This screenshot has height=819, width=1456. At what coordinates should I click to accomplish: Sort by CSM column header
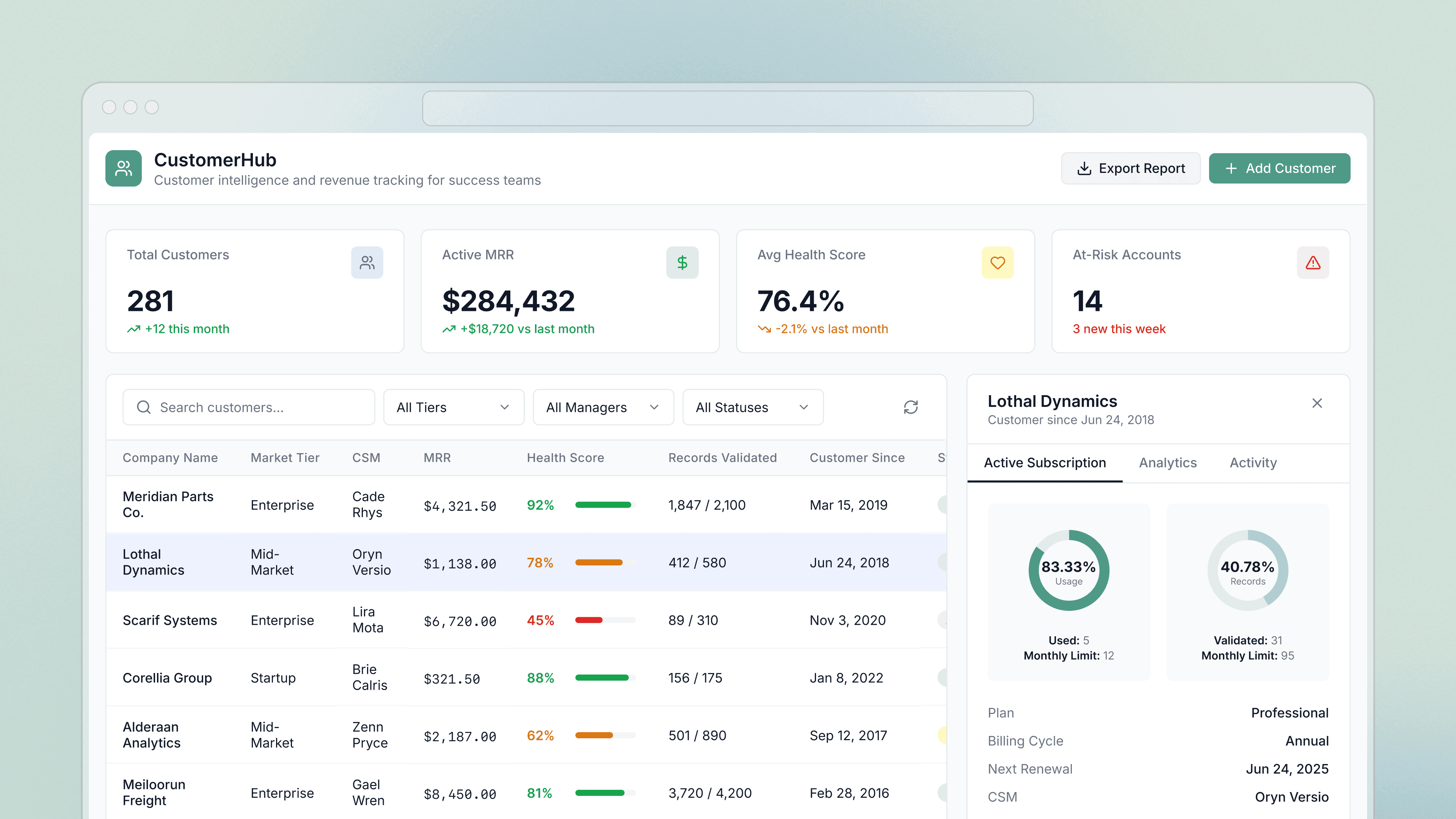pos(366,458)
